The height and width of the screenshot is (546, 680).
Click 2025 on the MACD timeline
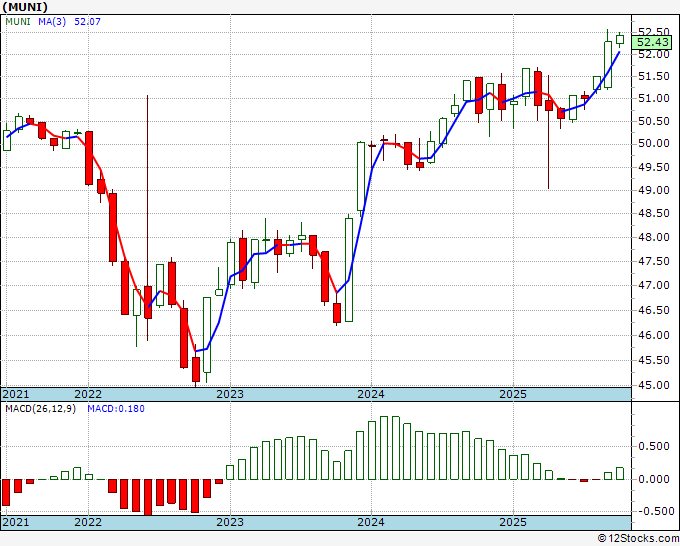point(513,522)
